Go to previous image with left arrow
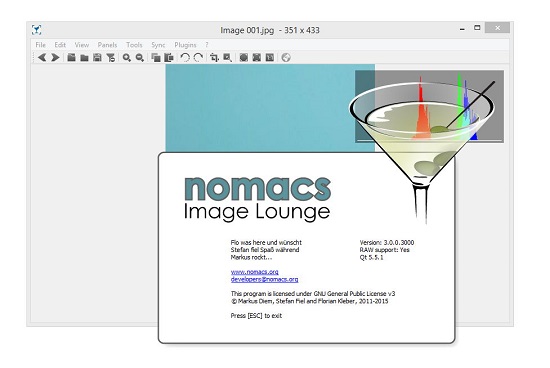Screen dimensions: 550x368 (42, 58)
